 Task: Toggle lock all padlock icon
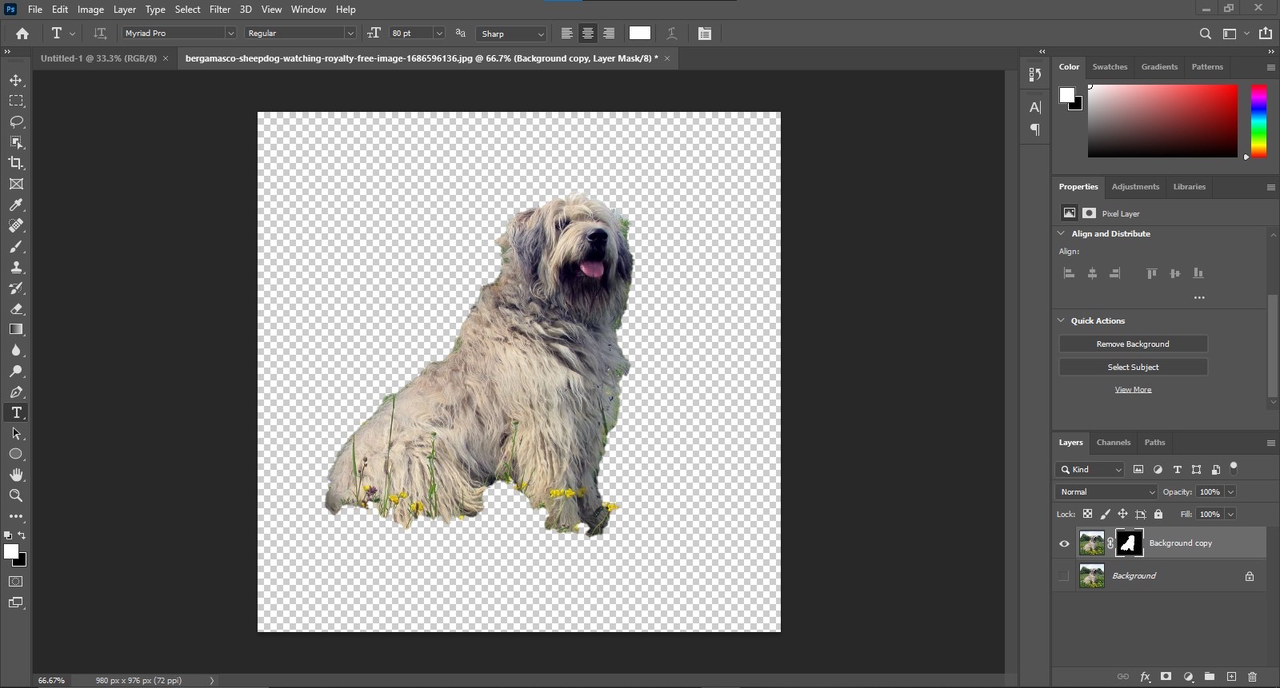[x=1158, y=514]
